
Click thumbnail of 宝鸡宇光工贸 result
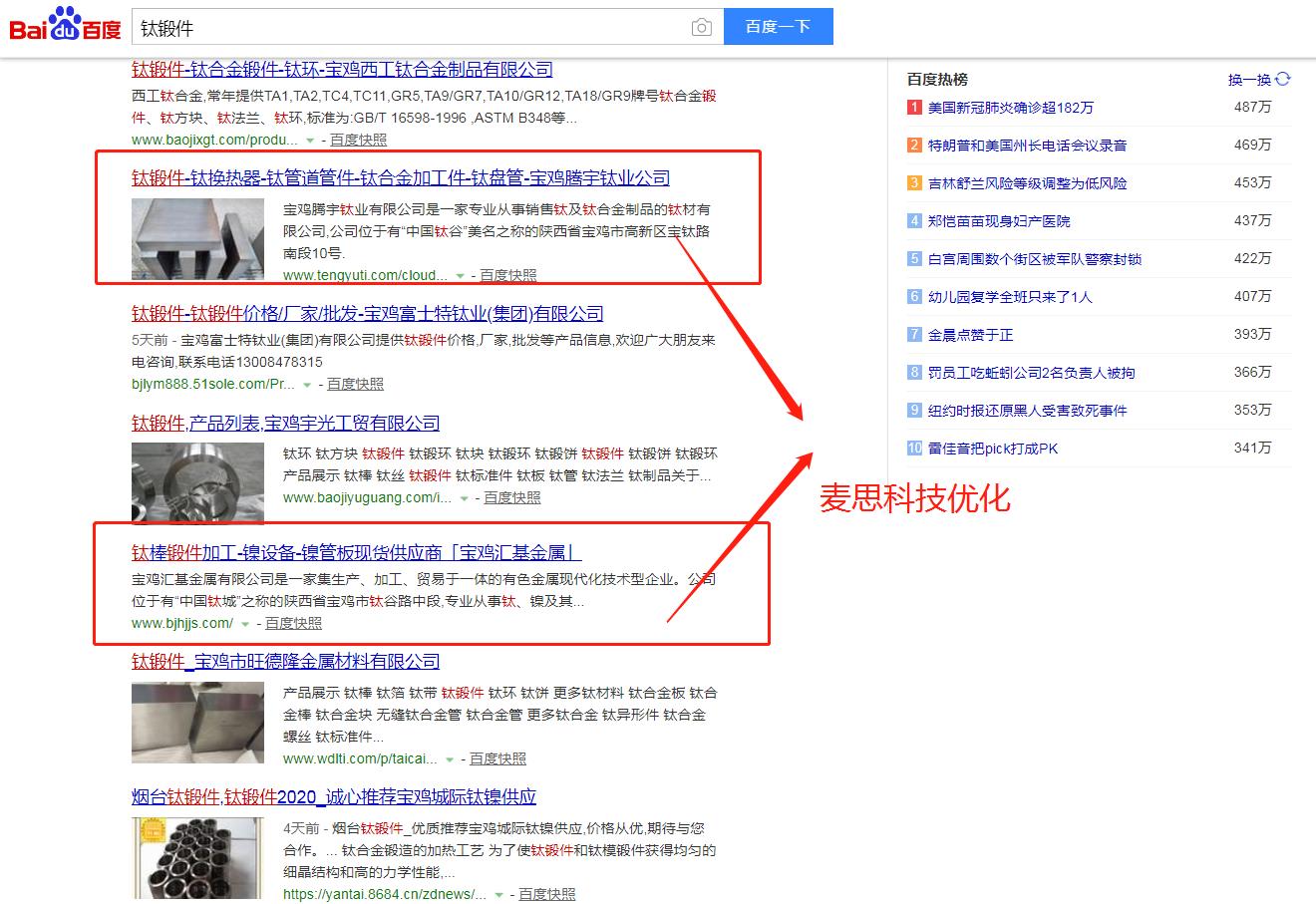(x=197, y=482)
